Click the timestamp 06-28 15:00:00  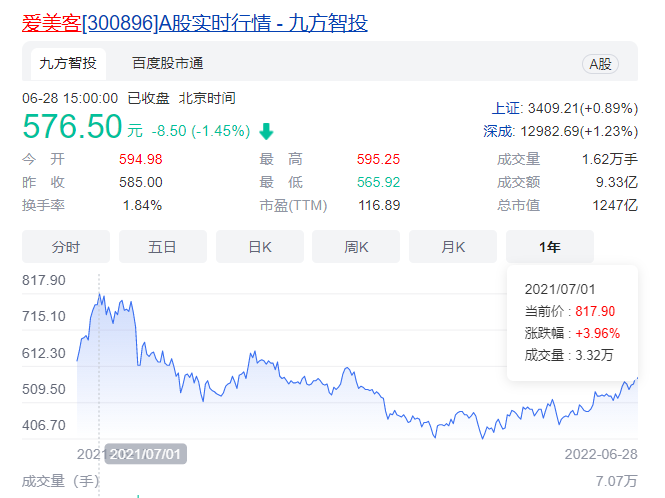(70, 98)
